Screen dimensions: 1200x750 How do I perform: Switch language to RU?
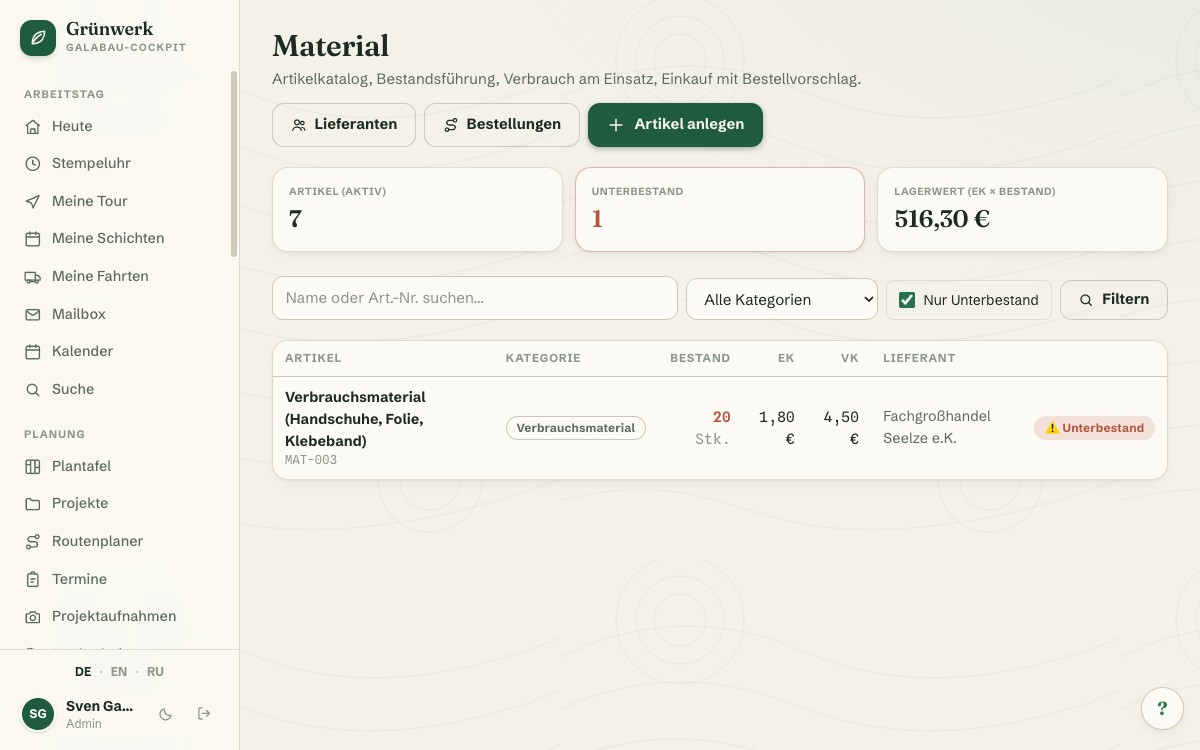(155, 672)
